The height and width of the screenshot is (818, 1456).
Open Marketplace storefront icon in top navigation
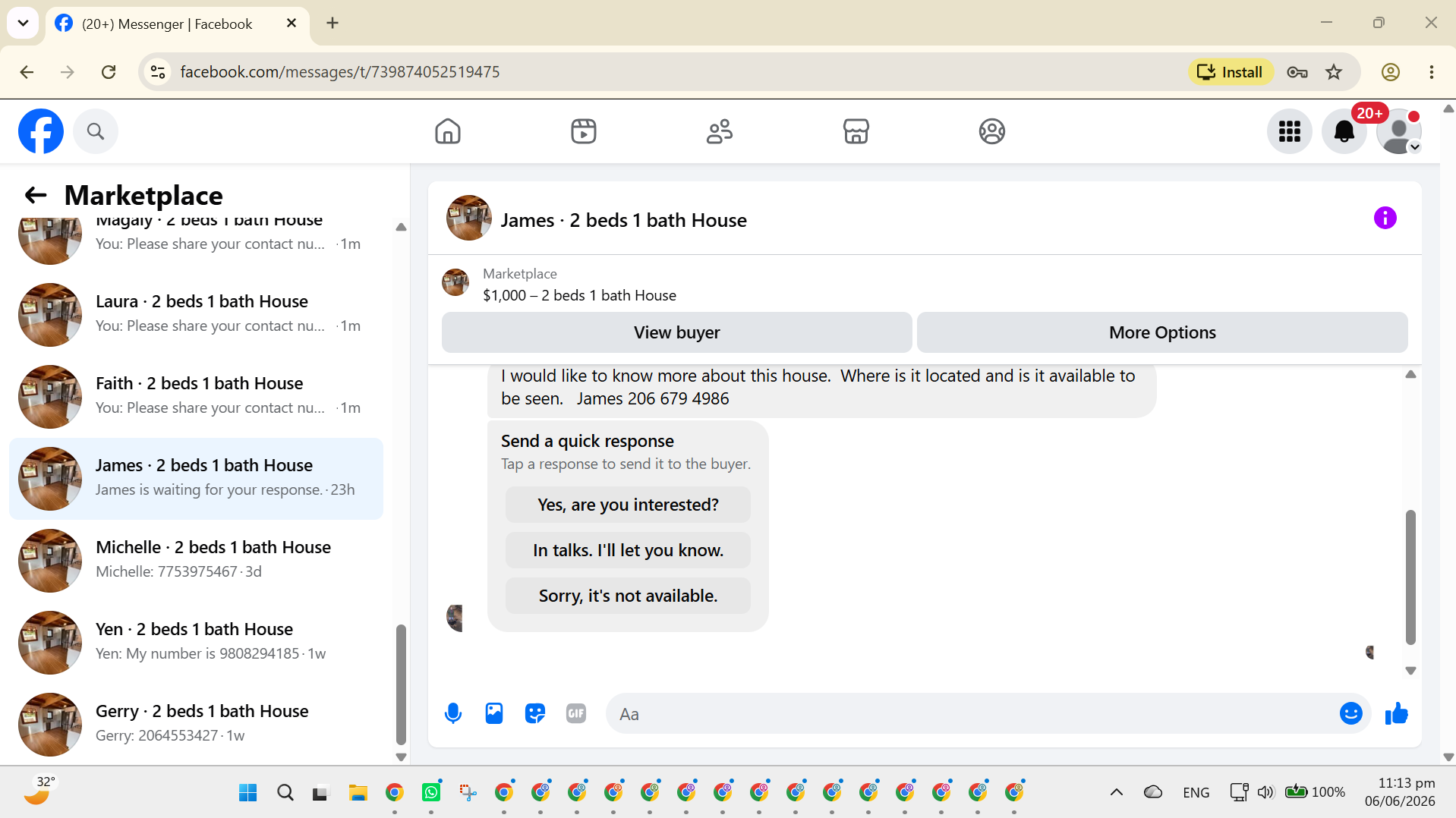[856, 131]
